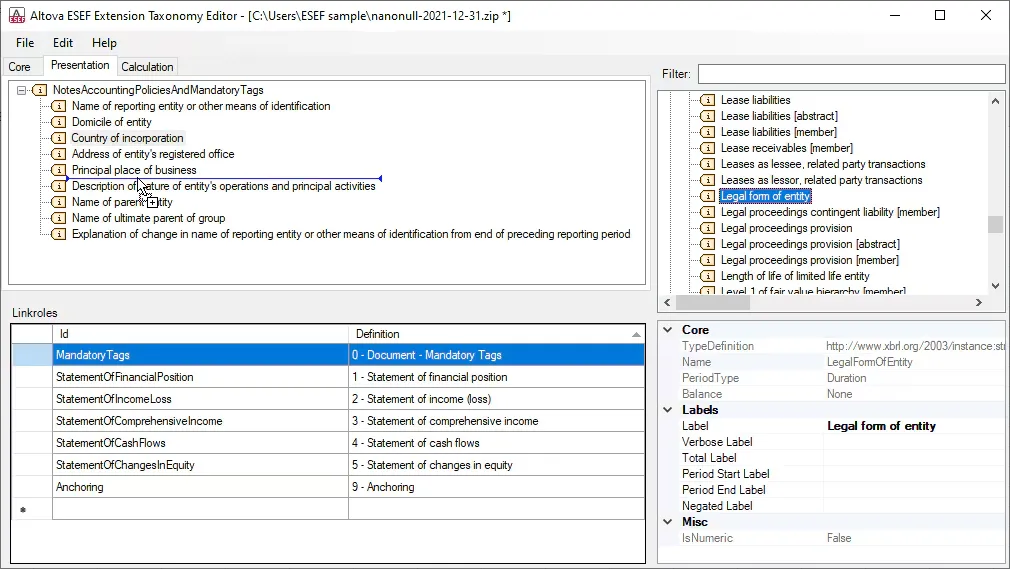Select the StatementOfIncomeLoss linkrole Id cell

click(200, 399)
